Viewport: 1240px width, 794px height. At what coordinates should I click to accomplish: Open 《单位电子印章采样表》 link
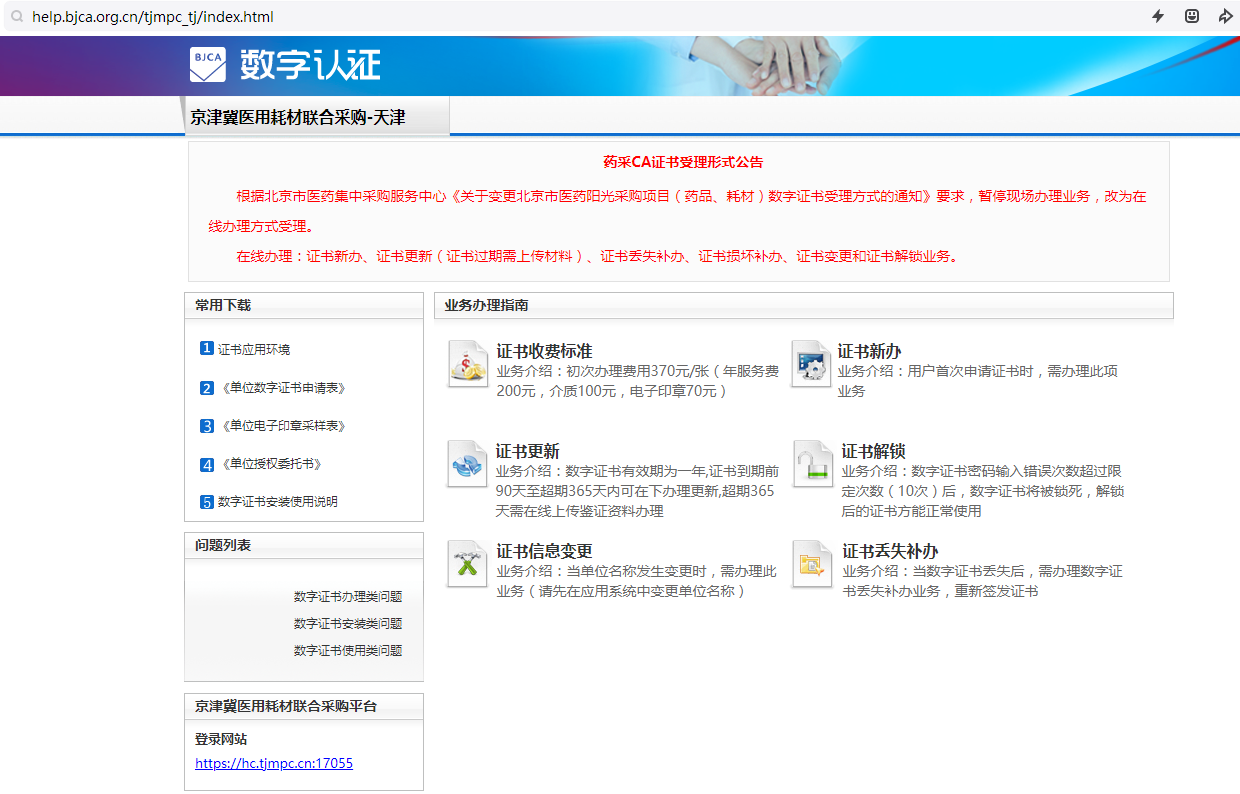(282, 426)
